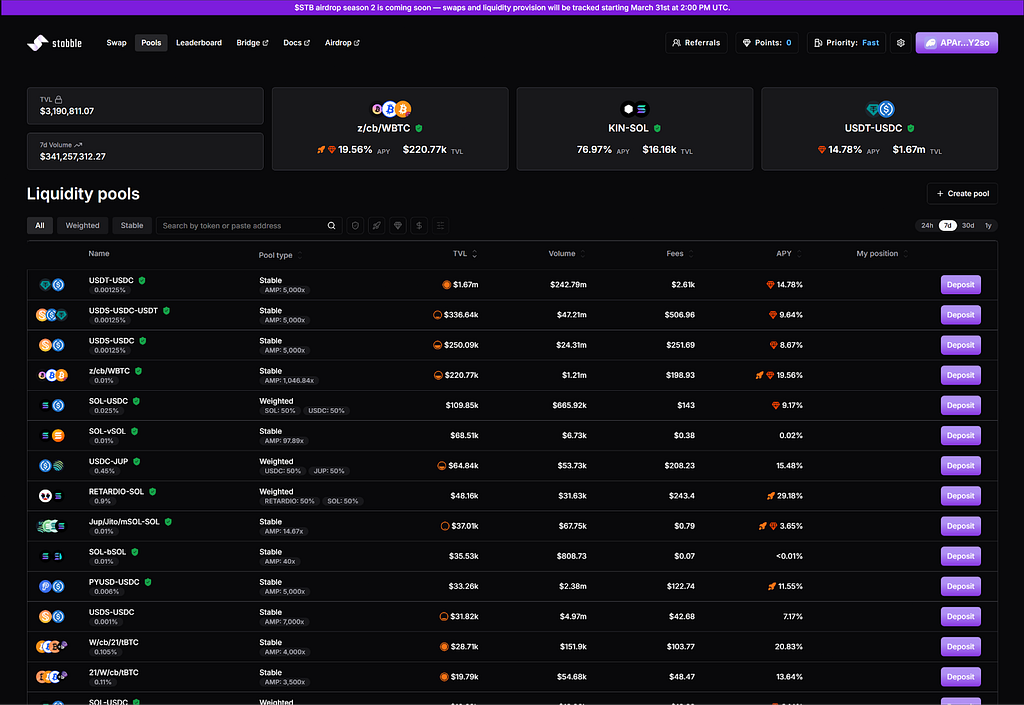Open settings via the gear icon

pyautogui.click(x=901, y=43)
